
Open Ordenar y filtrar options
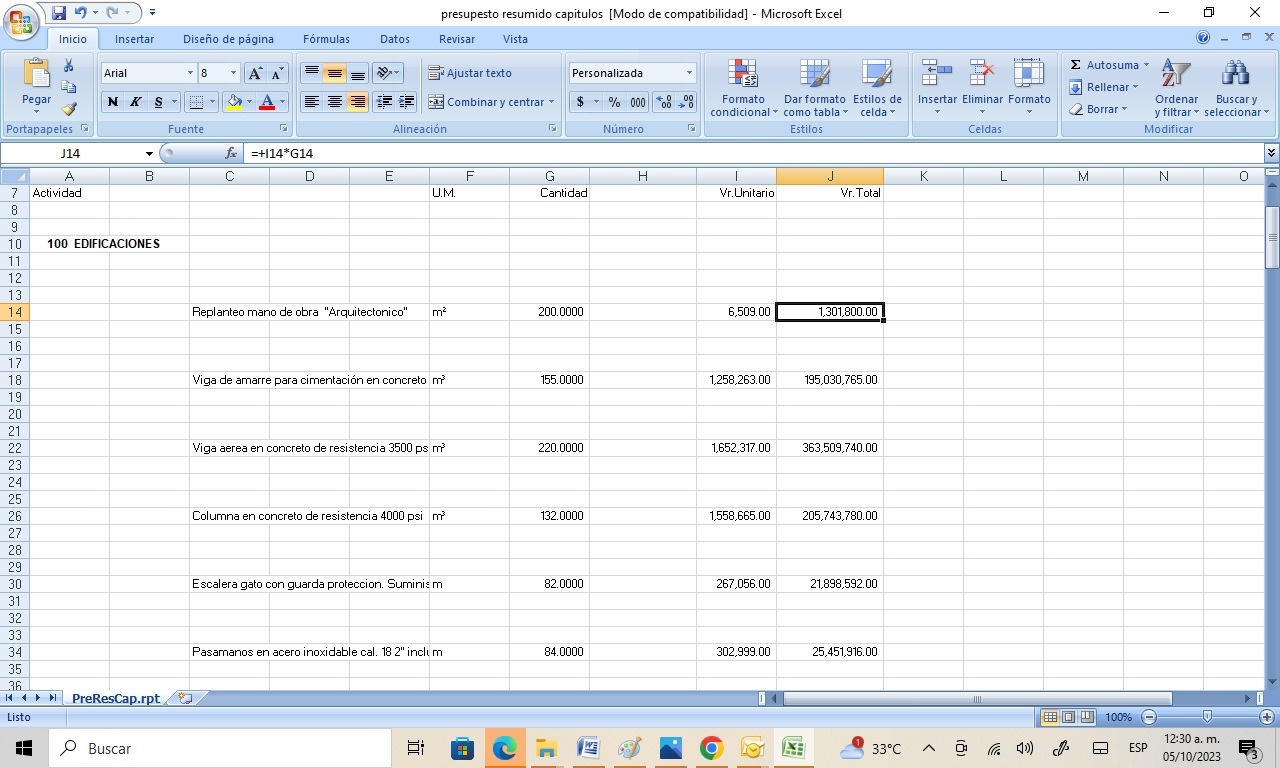pos(1176,88)
